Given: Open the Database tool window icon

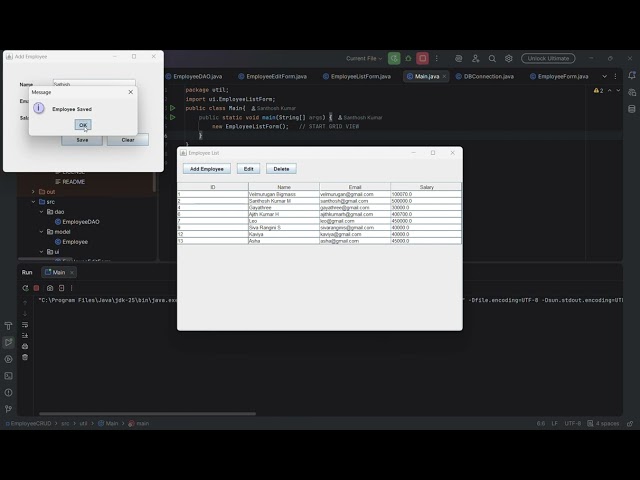Looking at the screenshot, I should [x=632, y=109].
